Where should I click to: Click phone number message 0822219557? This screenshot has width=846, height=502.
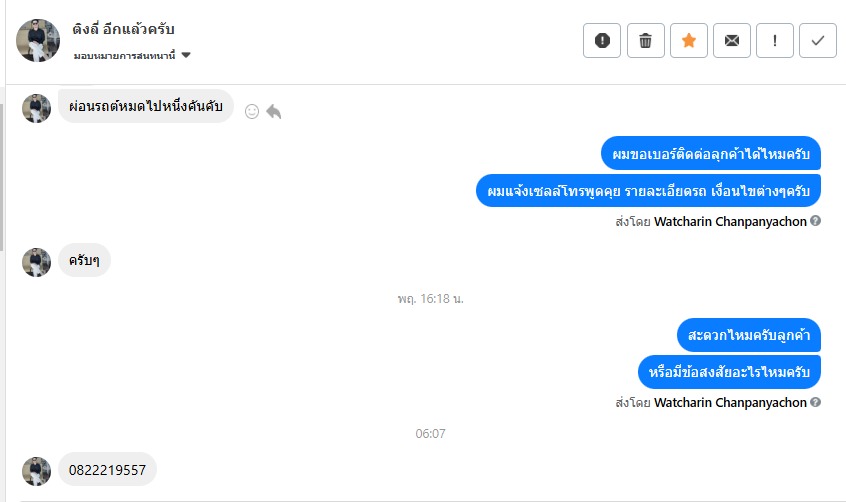pyautogui.click(x=107, y=469)
